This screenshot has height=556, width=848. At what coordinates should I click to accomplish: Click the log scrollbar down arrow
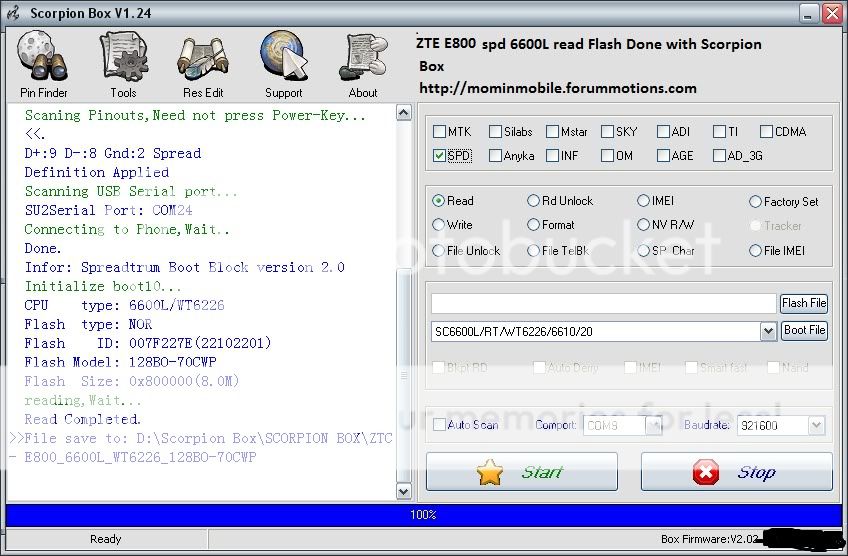[403, 491]
